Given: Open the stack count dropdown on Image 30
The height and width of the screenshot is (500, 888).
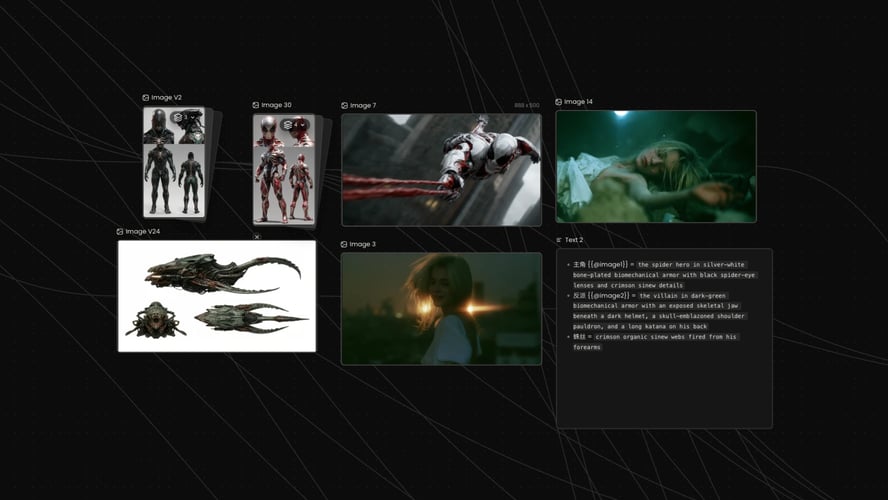Looking at the screenshot, I should coord(294,125).
